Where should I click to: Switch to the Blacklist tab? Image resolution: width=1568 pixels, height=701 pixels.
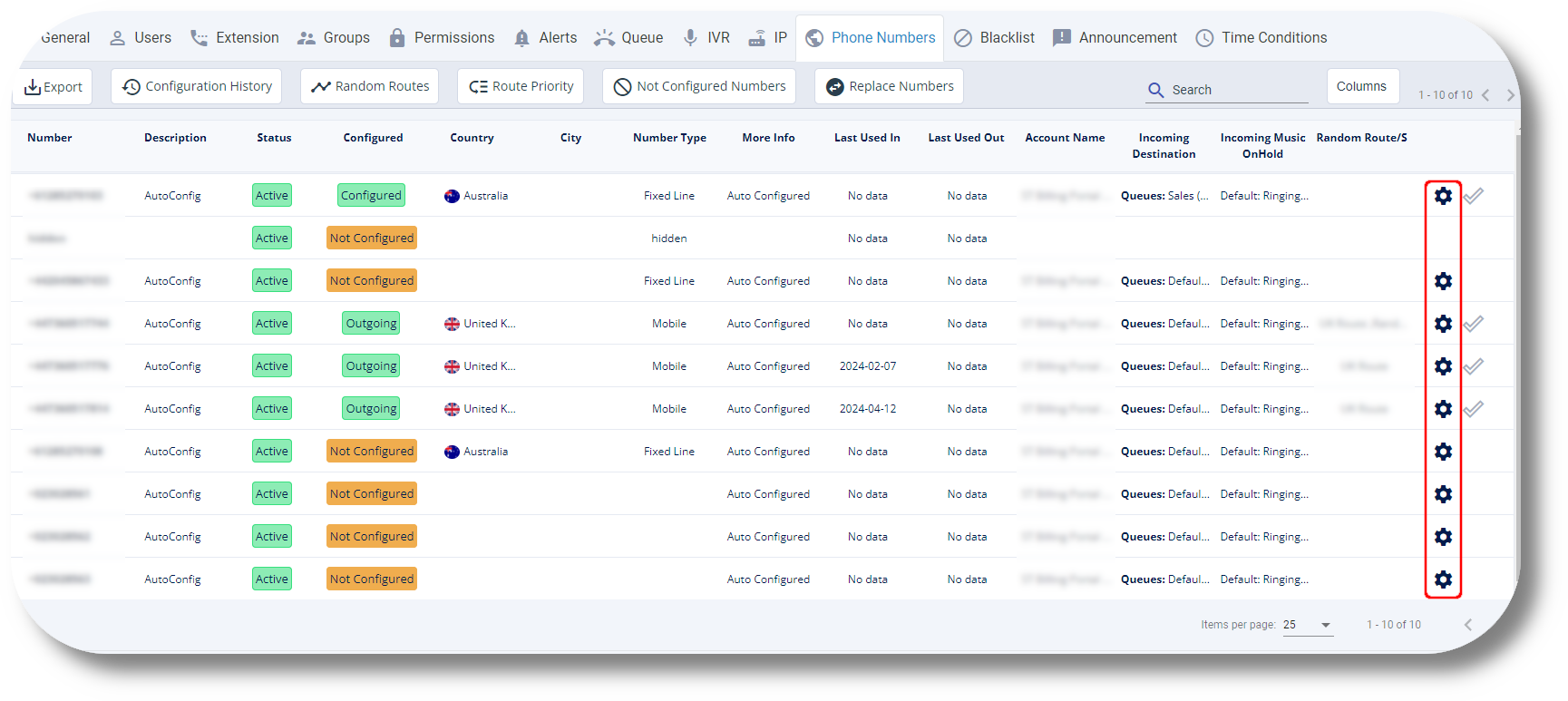click(994, 38)
